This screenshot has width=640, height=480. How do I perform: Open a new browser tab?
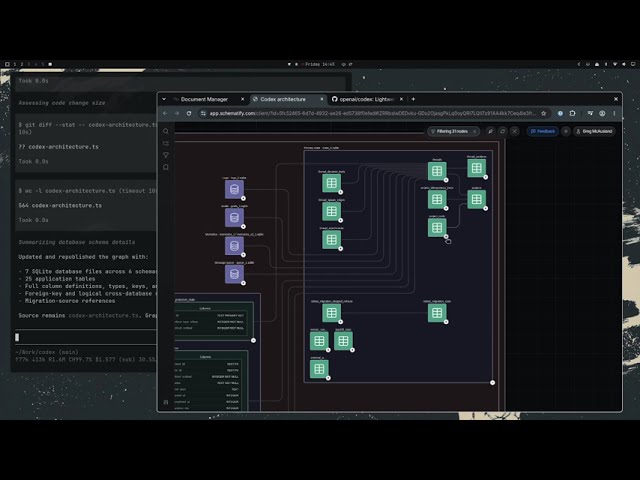pyautogui.click(x=413, y=99)
